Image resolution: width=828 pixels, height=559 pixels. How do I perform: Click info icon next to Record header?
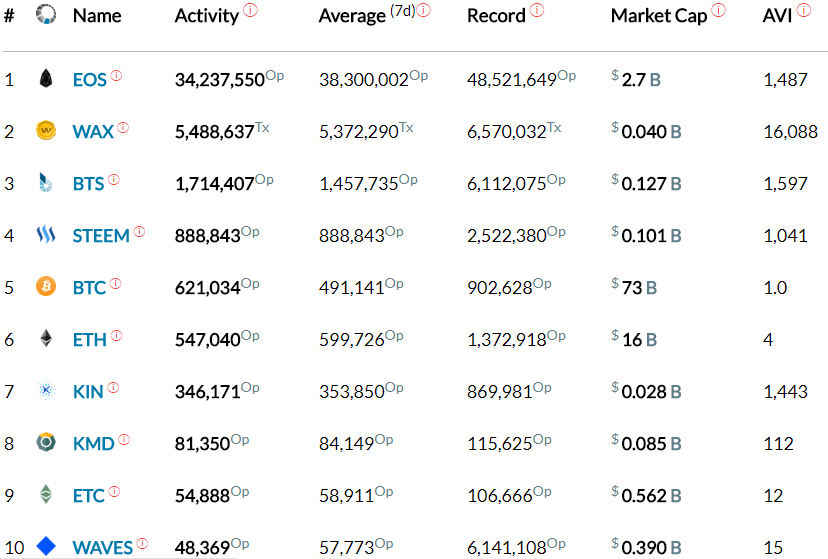[537, 10]
